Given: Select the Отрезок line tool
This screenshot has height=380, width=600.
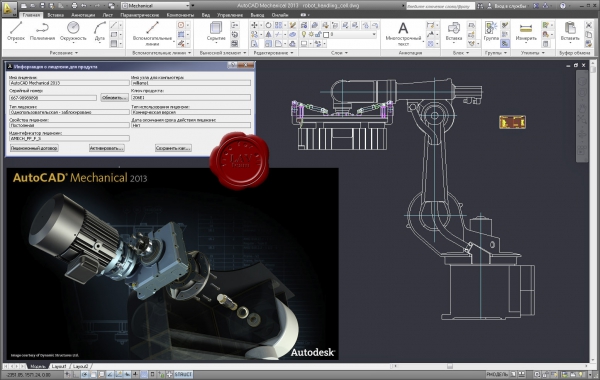Looking at the screenshot, I should (x=16, y=31).
